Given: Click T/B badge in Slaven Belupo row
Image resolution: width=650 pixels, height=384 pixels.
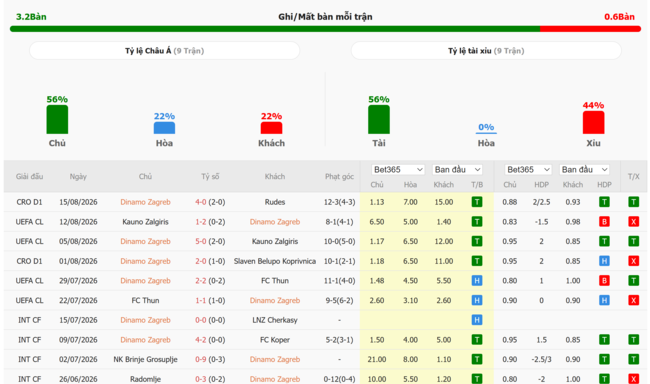Looking at the screenshot, I should pyautogui.click(x=477, y=261).
